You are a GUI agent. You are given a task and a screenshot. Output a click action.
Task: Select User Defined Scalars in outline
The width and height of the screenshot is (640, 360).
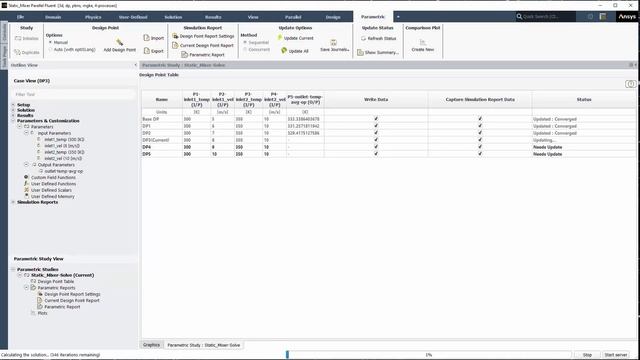pyautogui.click(x=51, y=190)
